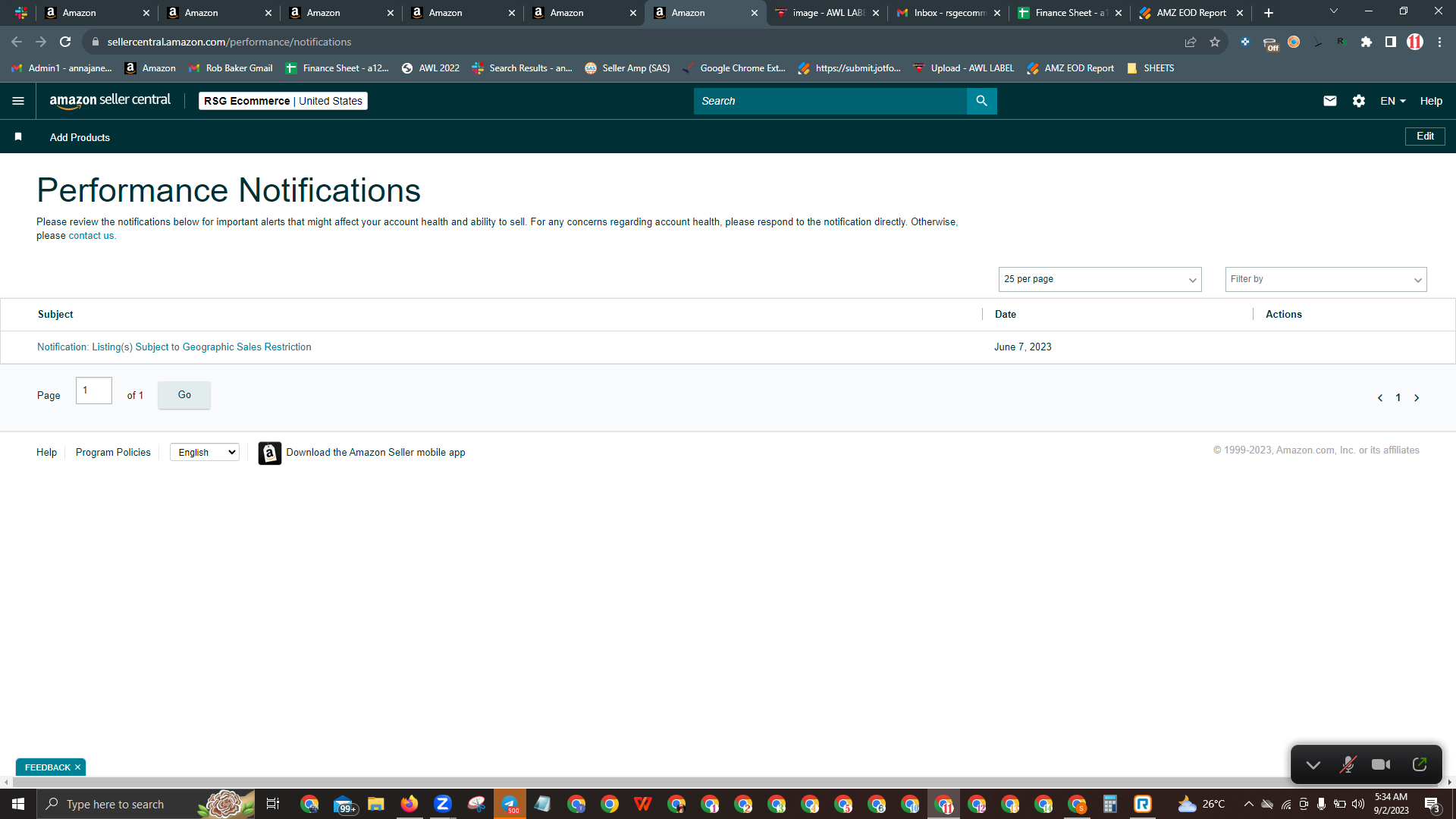Open Telegram from the taskbar
Viewport: 1456px width, 819px height.
point(510,804)
